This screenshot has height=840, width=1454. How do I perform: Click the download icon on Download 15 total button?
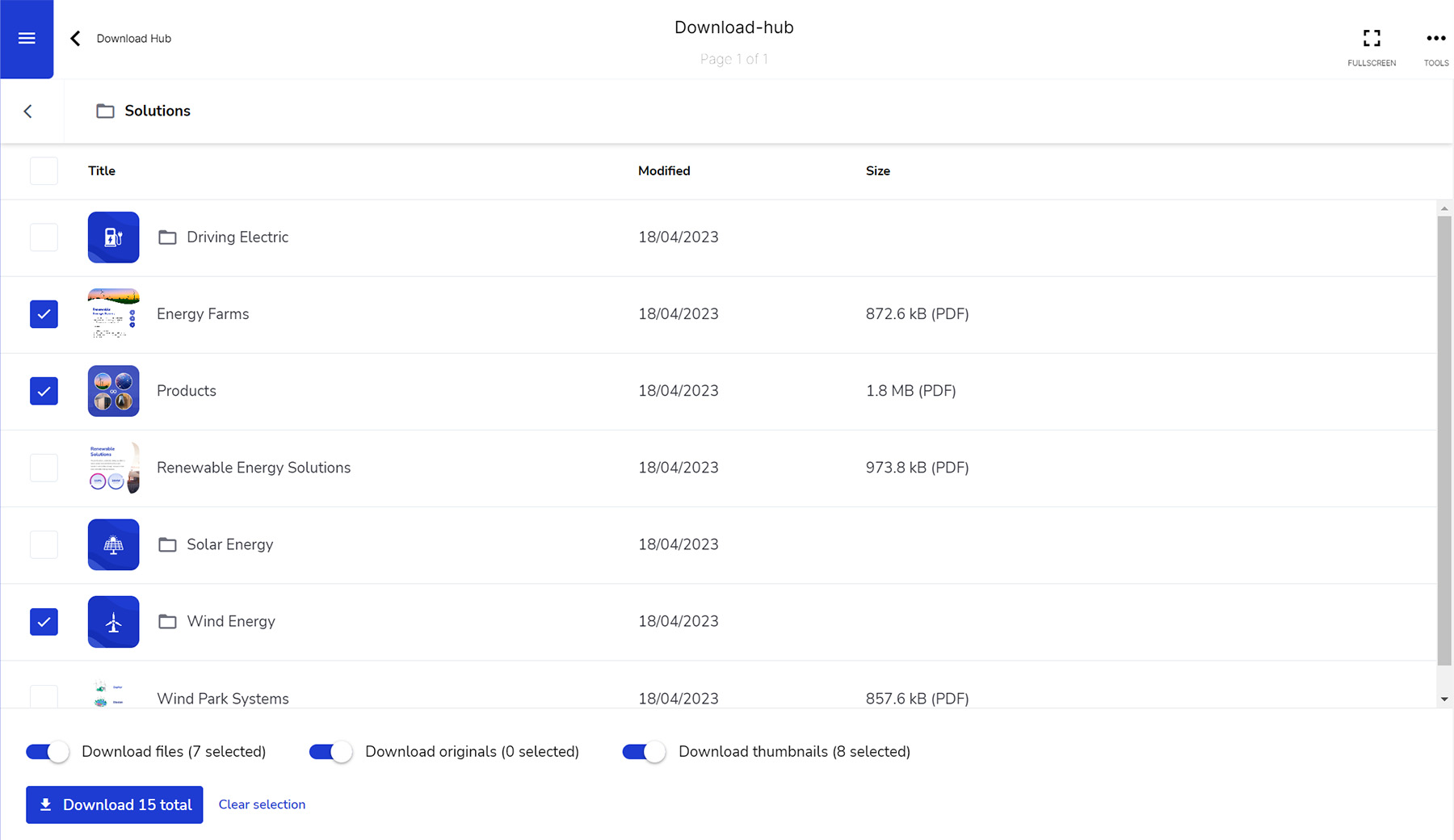pyautogui.click(x=47, y=804)
